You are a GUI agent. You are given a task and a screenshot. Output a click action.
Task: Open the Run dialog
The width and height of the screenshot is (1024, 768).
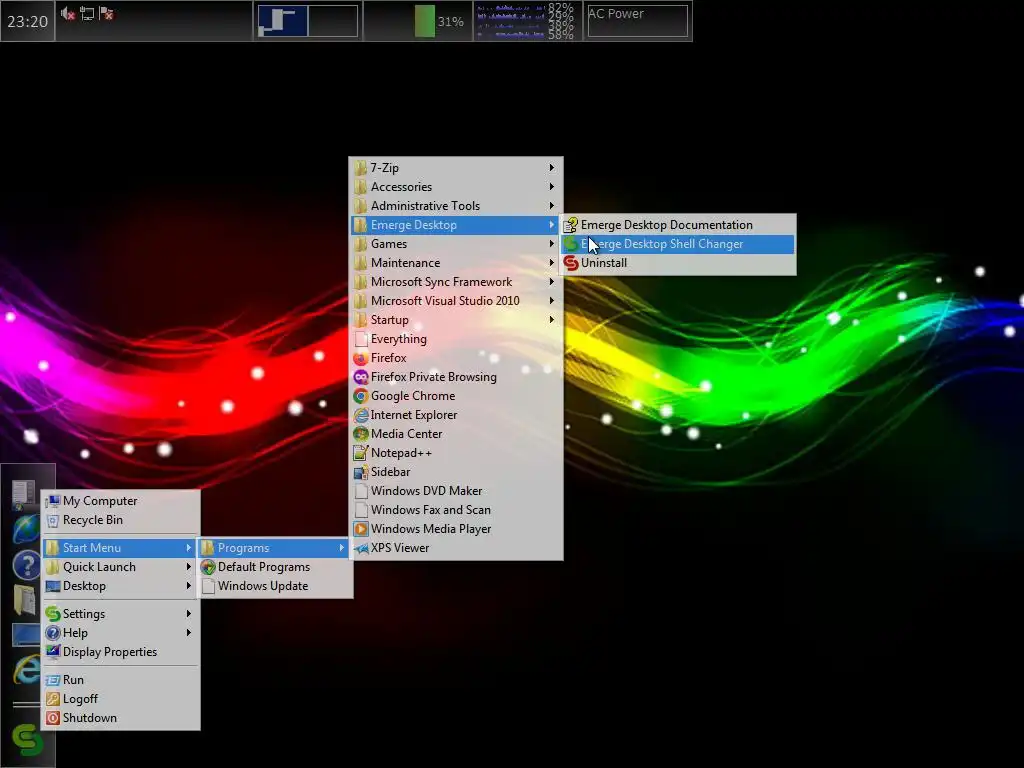tap(121, 680)
